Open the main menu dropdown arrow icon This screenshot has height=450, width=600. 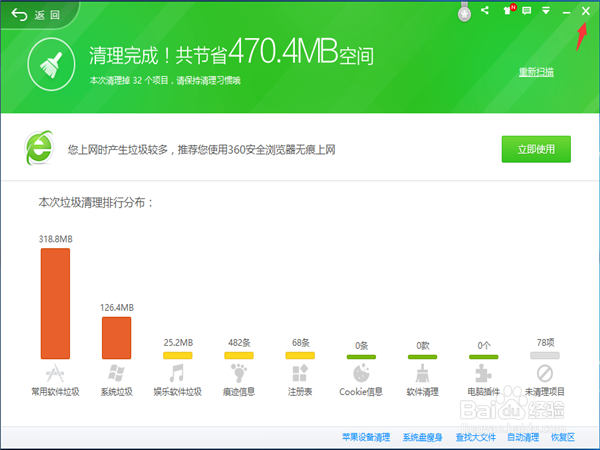click(546, 11)
